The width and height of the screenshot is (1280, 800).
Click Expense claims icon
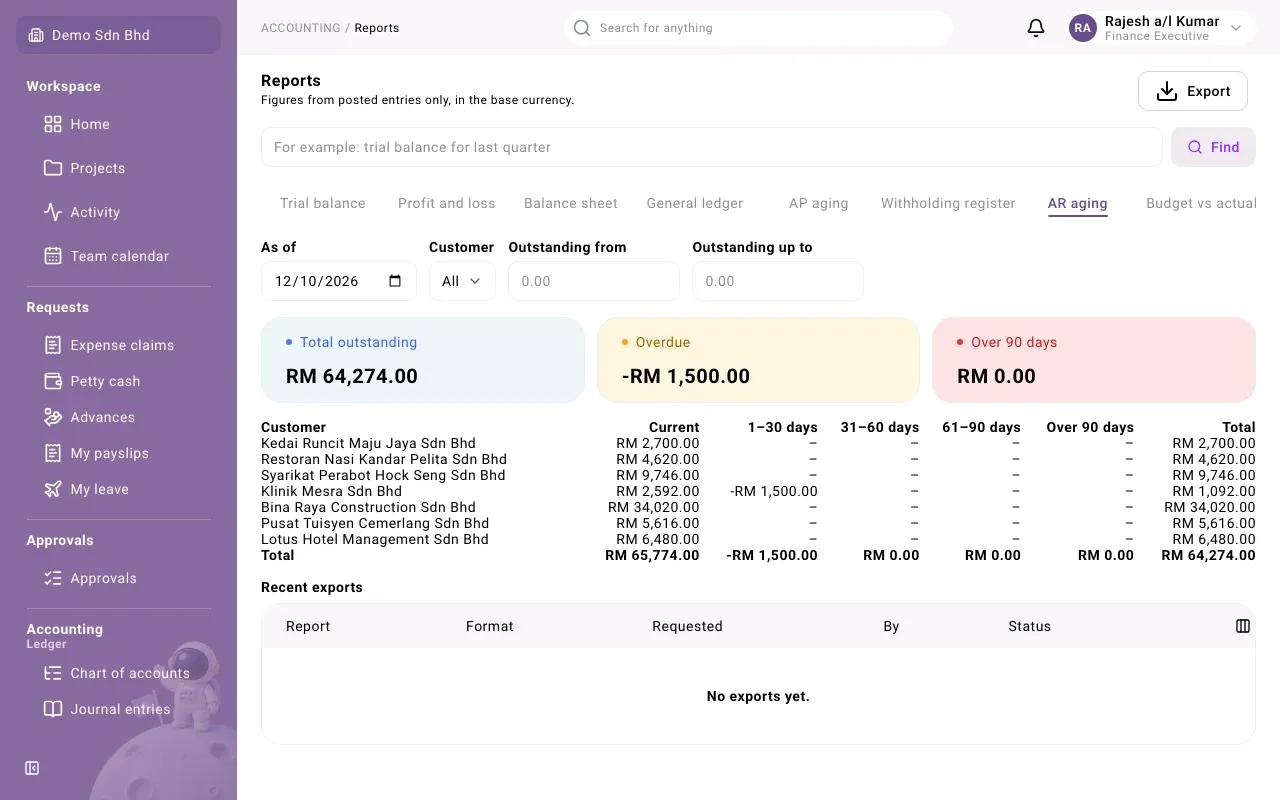pos(53,345)
